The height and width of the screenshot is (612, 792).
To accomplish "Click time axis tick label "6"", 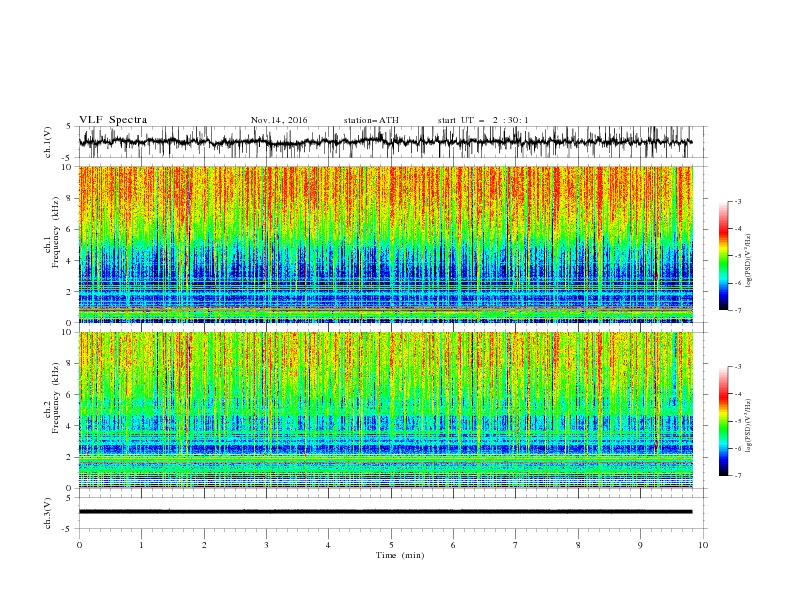I will tap(453, 545).
